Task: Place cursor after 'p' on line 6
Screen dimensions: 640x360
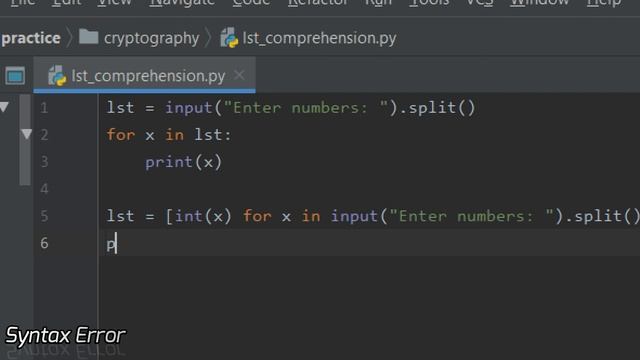Action: (117, 244)
